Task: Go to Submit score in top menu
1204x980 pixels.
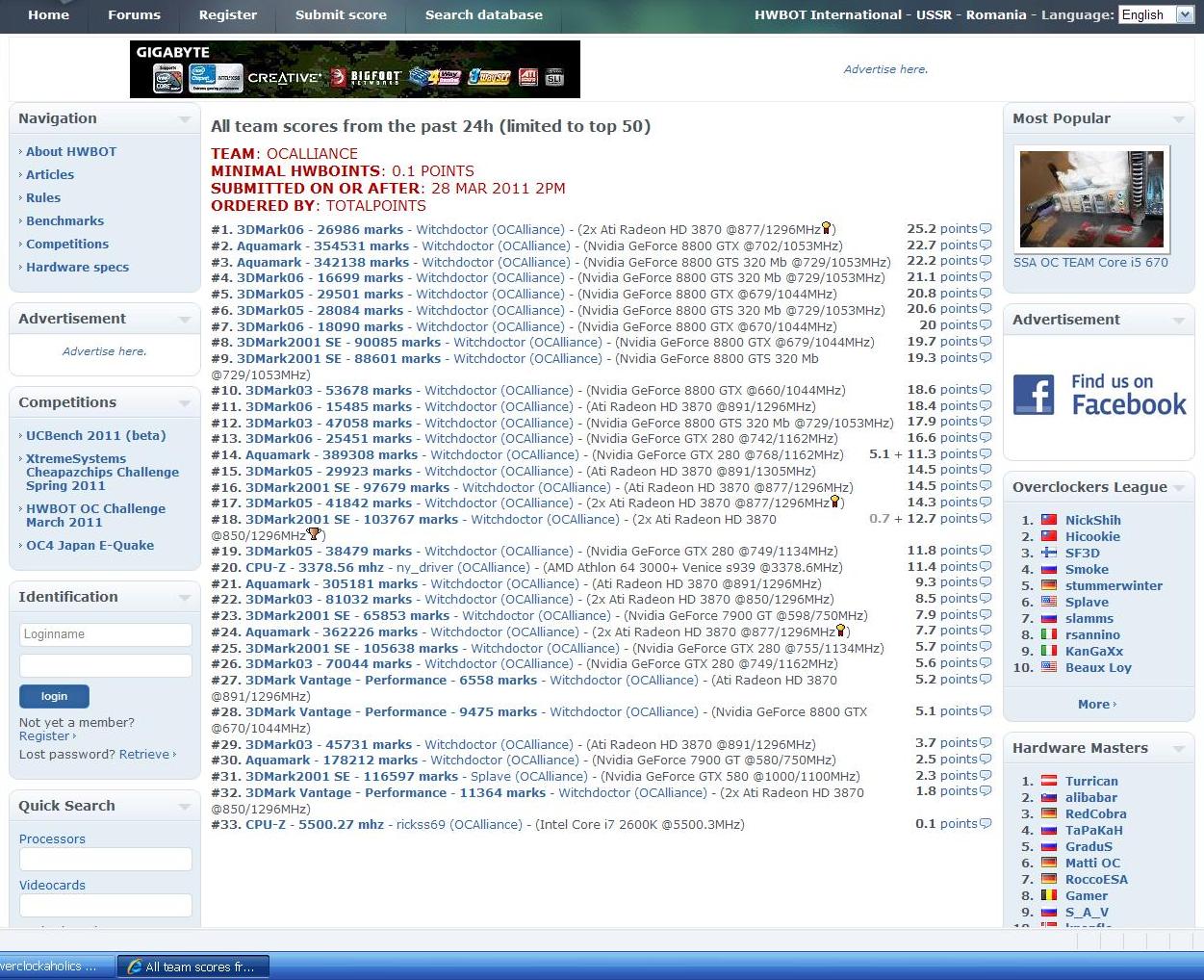Action: pos(341,14)
